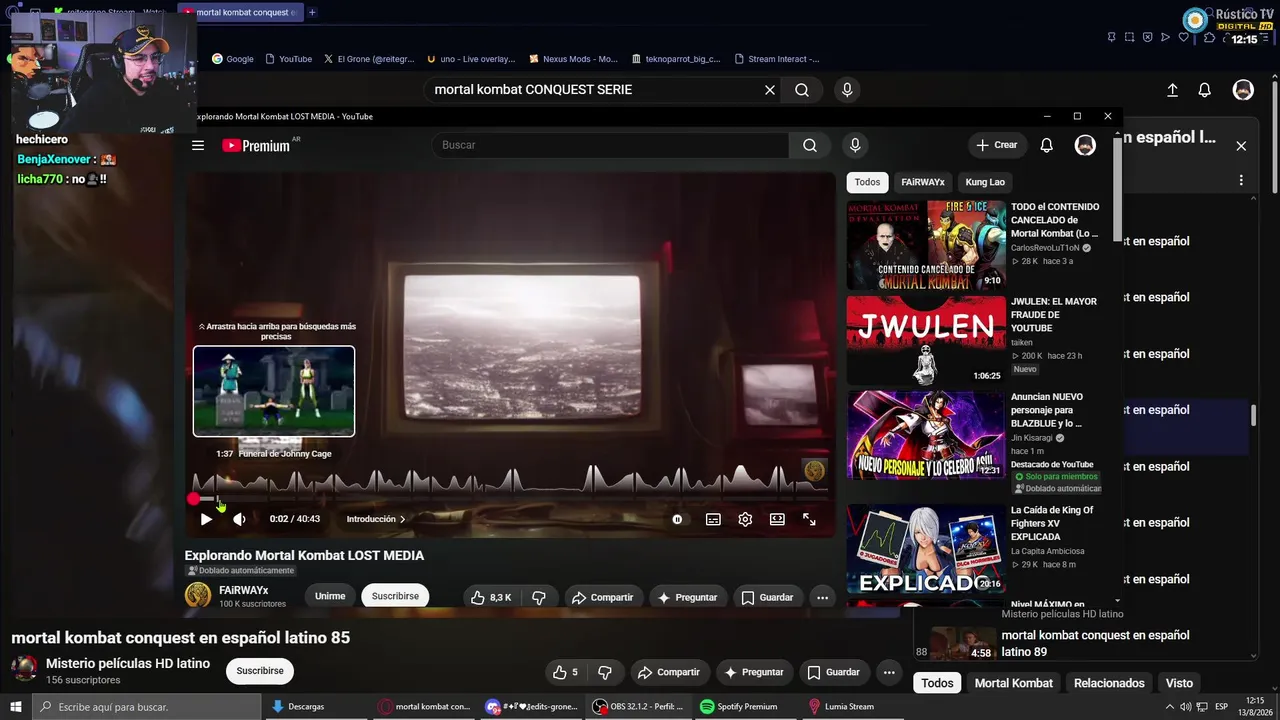Open Lumia Stream from the taskbar
The image size is (1280, 720).
pos(841,707)
